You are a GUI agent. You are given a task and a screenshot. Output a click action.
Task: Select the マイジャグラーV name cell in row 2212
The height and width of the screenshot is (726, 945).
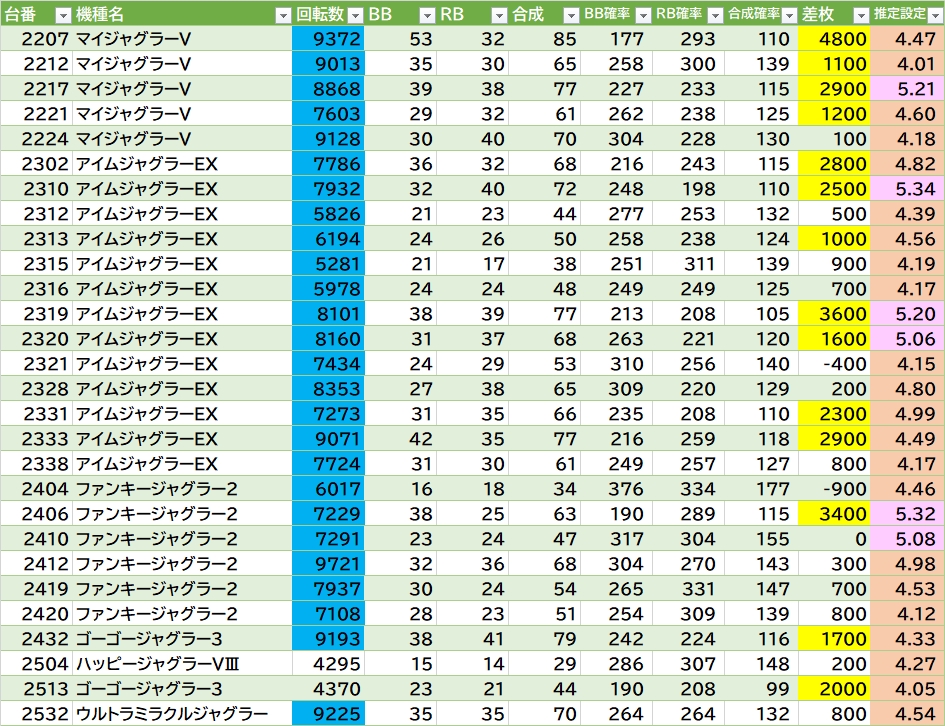click(x=183, y=64)
